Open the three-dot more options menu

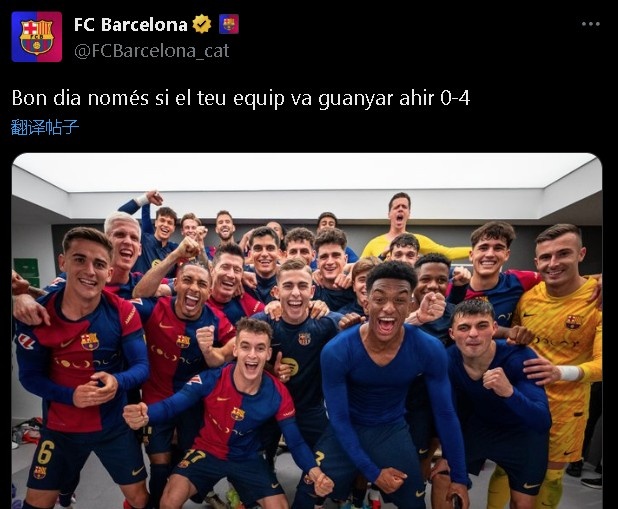tap(590, 24)
